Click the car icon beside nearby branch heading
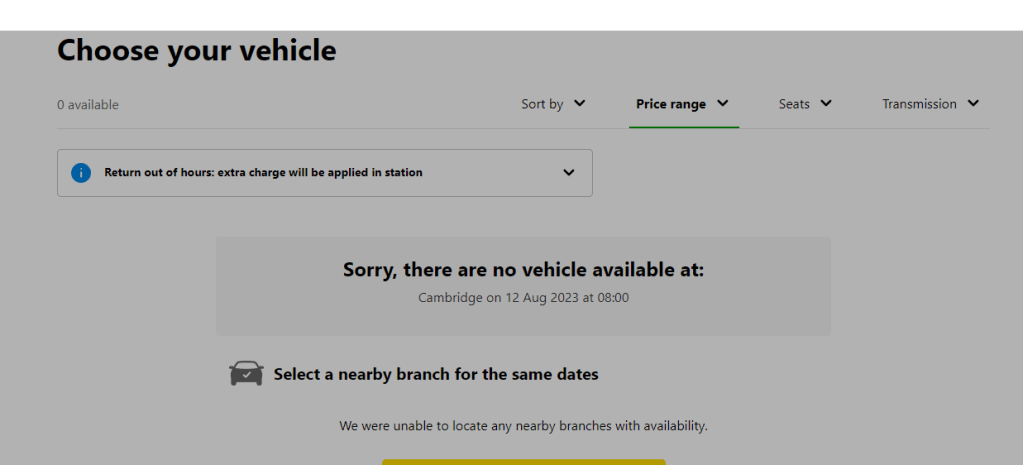The image size is (1023, 465). click(x=247, y=374)
